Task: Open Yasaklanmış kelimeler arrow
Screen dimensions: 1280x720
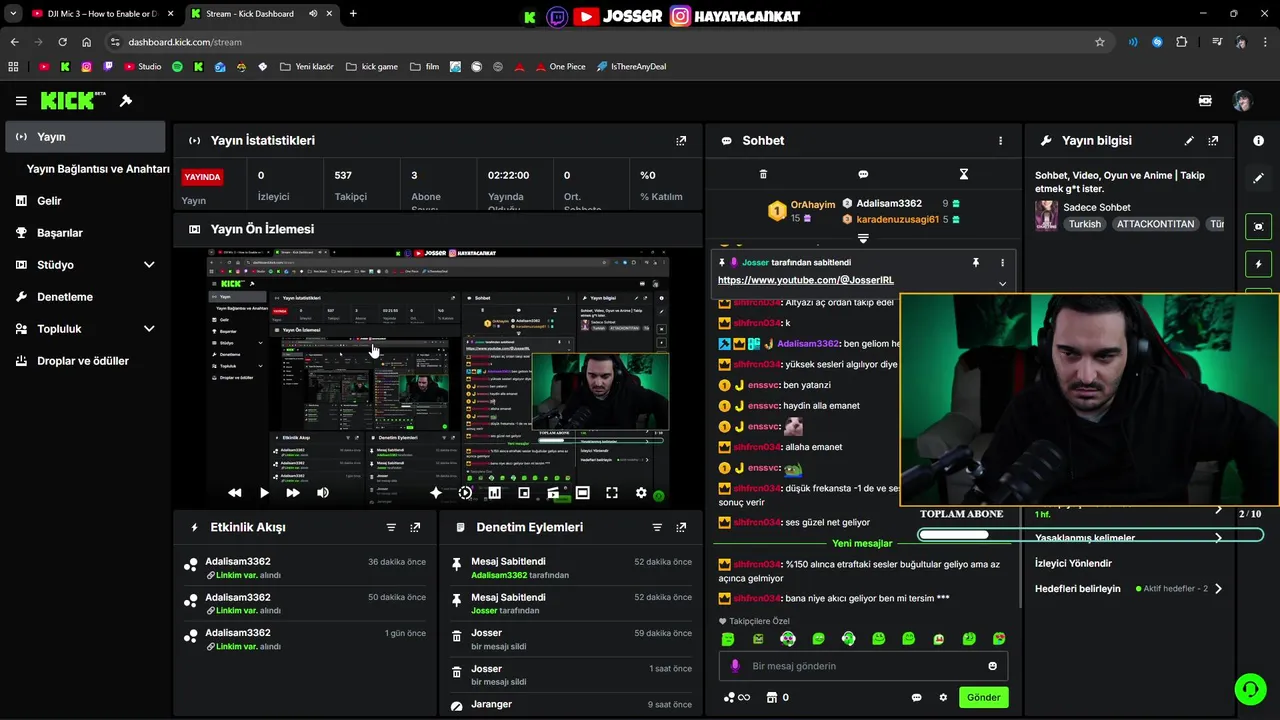Action: pos(1218,538)
